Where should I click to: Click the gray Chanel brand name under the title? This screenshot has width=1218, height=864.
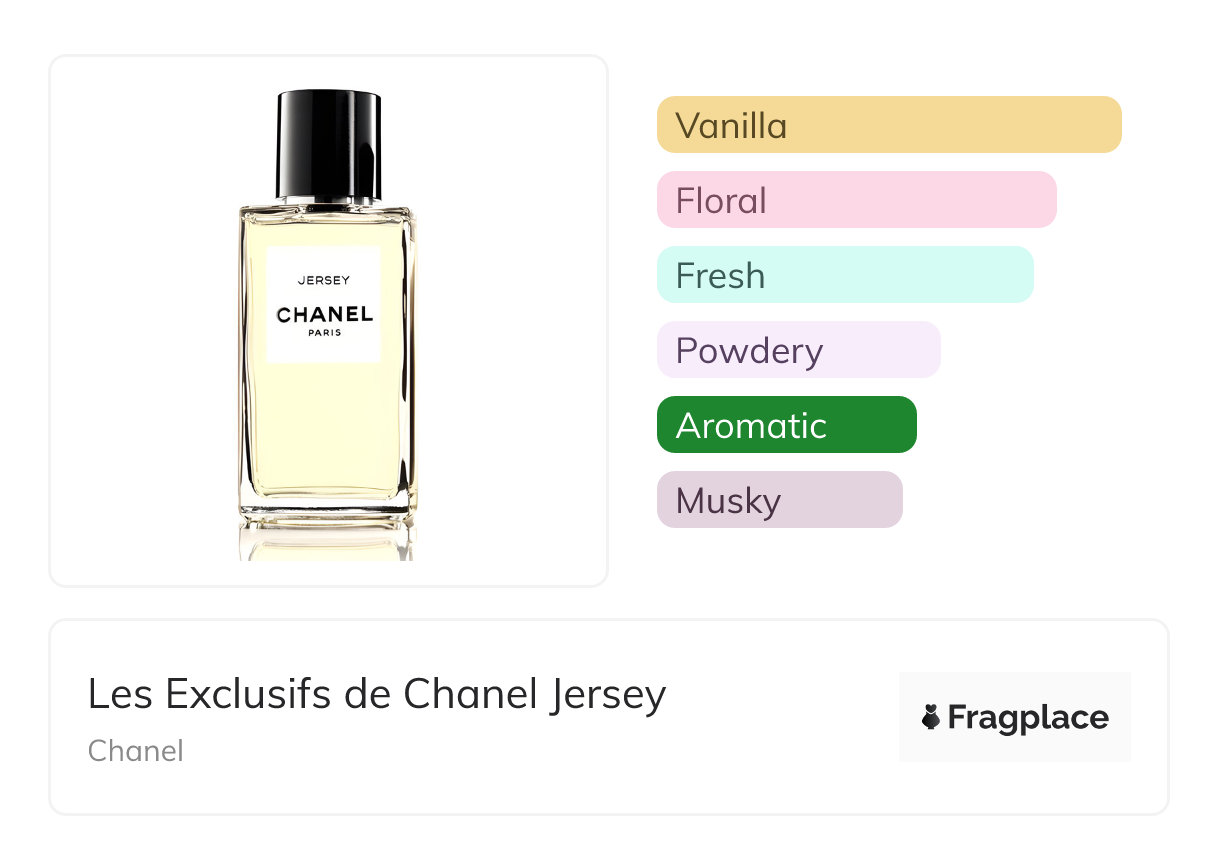tap(135, 751)
